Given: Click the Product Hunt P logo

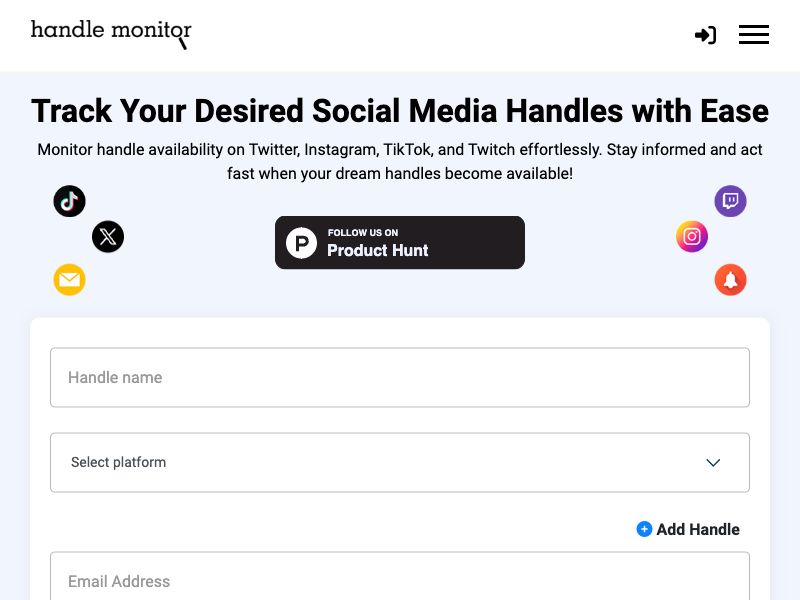Looking at the screenshot, I should point(301,243).
